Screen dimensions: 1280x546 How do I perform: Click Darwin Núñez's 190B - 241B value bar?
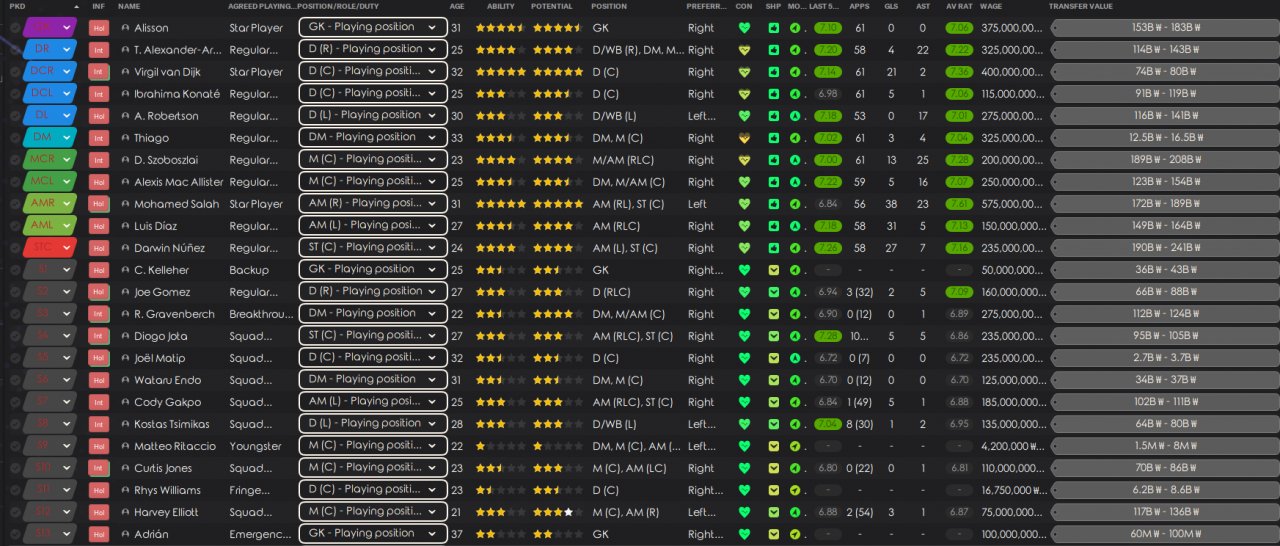[x=1165, y=248]
